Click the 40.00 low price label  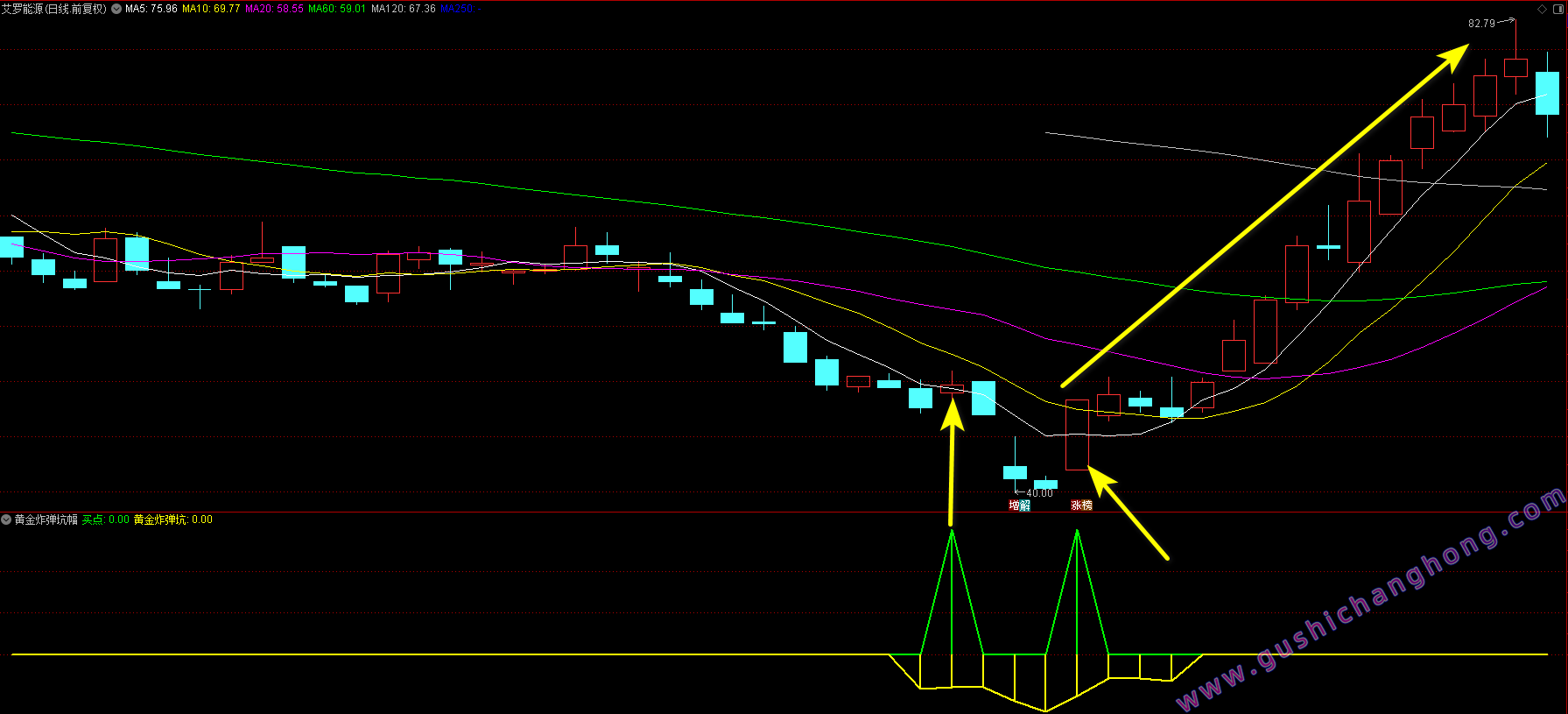pos(1040,493)
